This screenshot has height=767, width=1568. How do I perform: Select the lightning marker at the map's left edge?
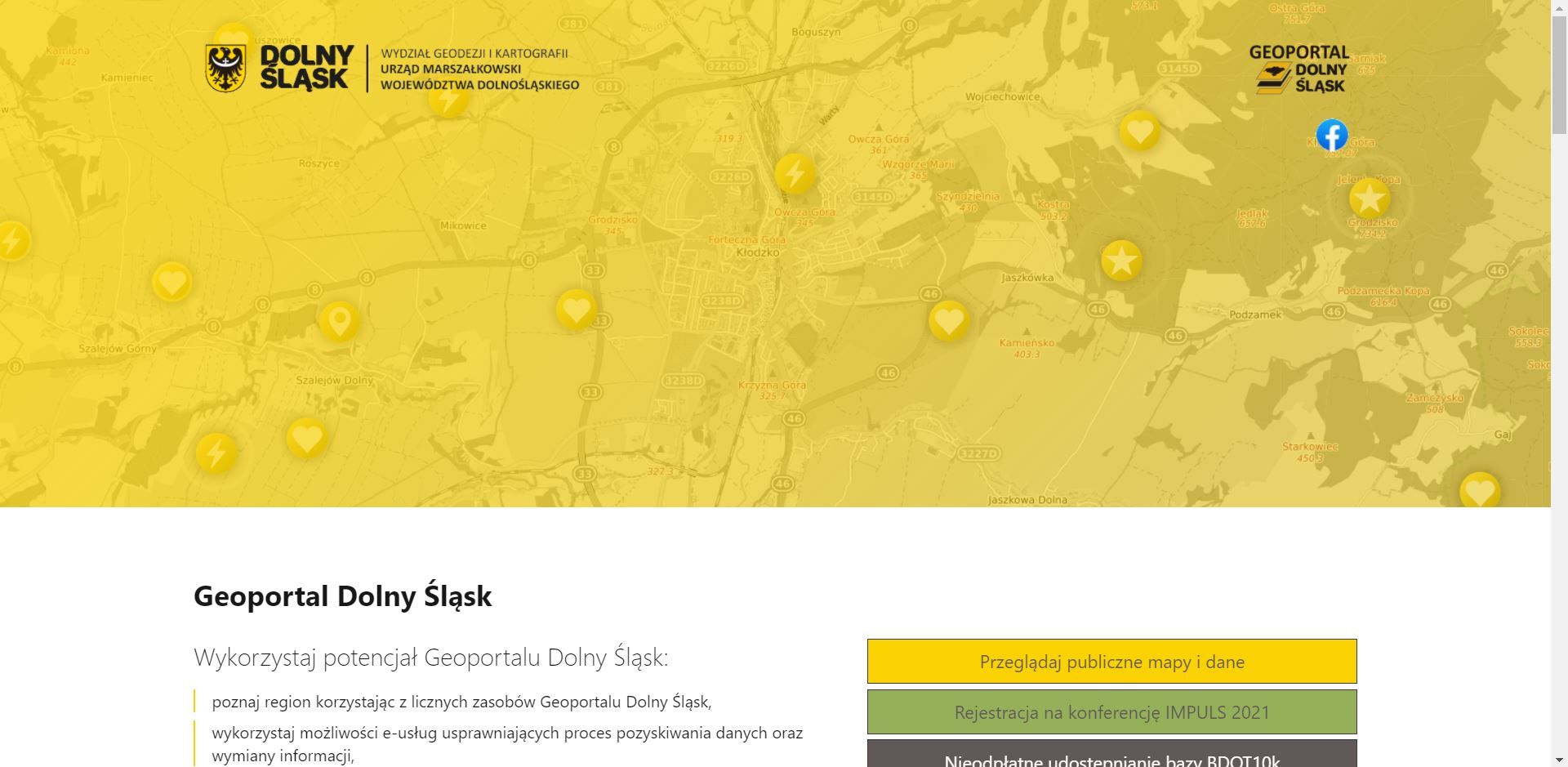[13, 241]
